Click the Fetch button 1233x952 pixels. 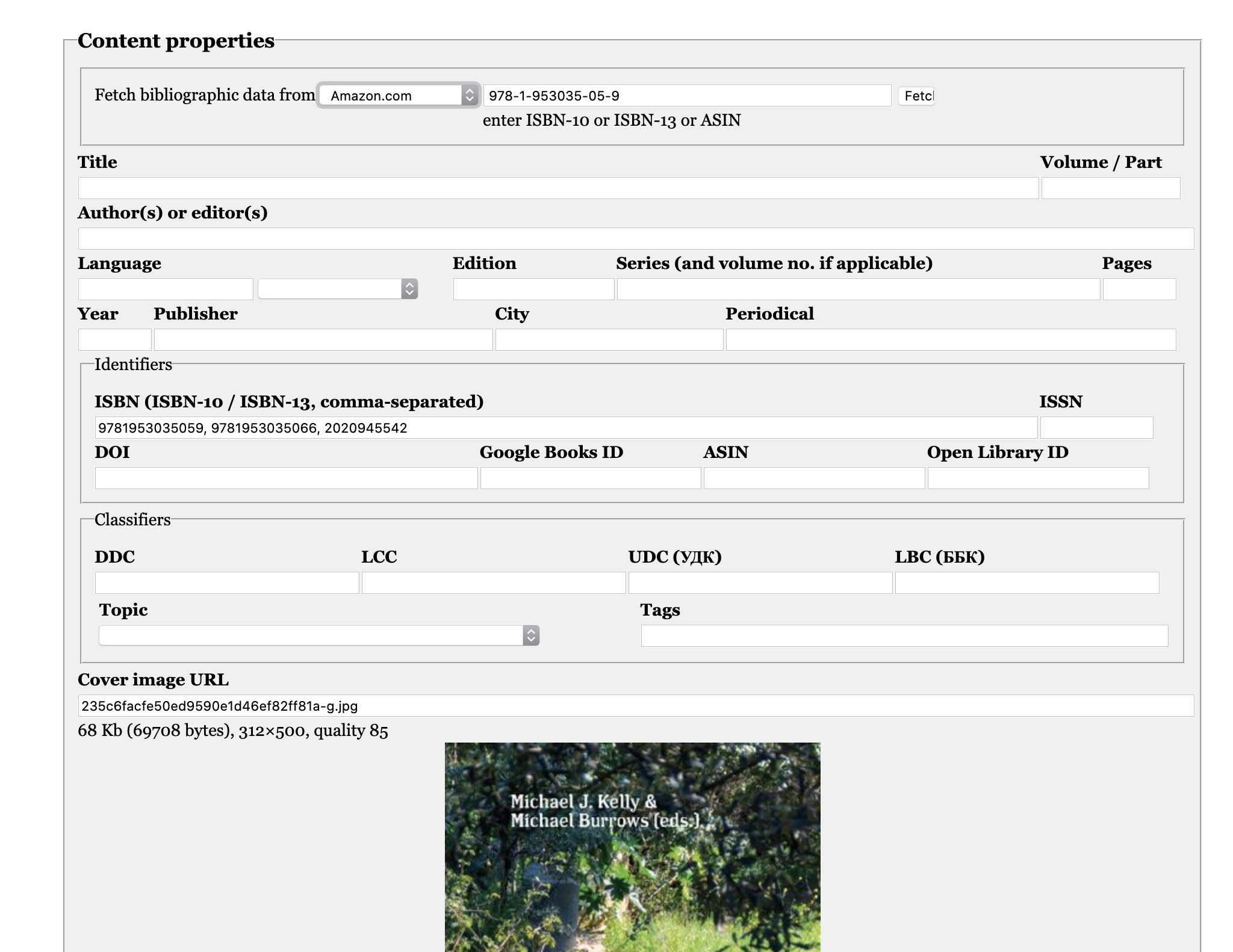coord(916,96)
